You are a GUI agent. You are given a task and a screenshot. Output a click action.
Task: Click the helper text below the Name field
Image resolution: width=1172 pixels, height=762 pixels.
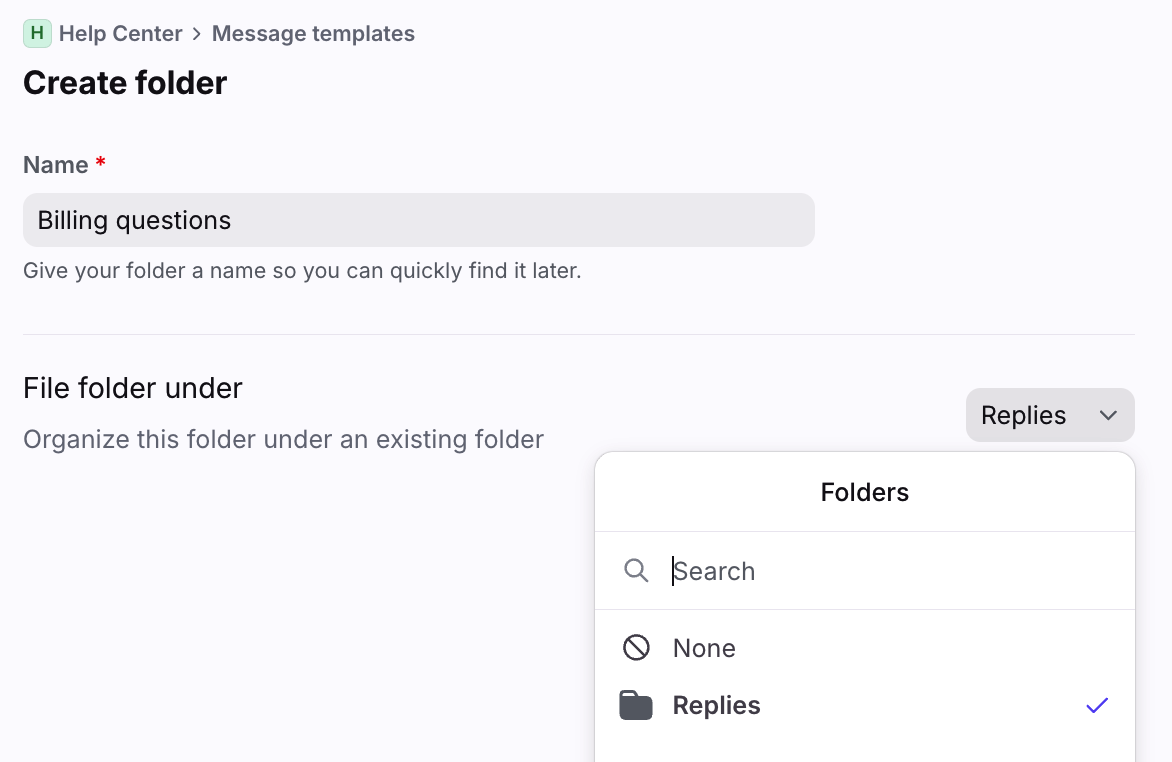301,271
